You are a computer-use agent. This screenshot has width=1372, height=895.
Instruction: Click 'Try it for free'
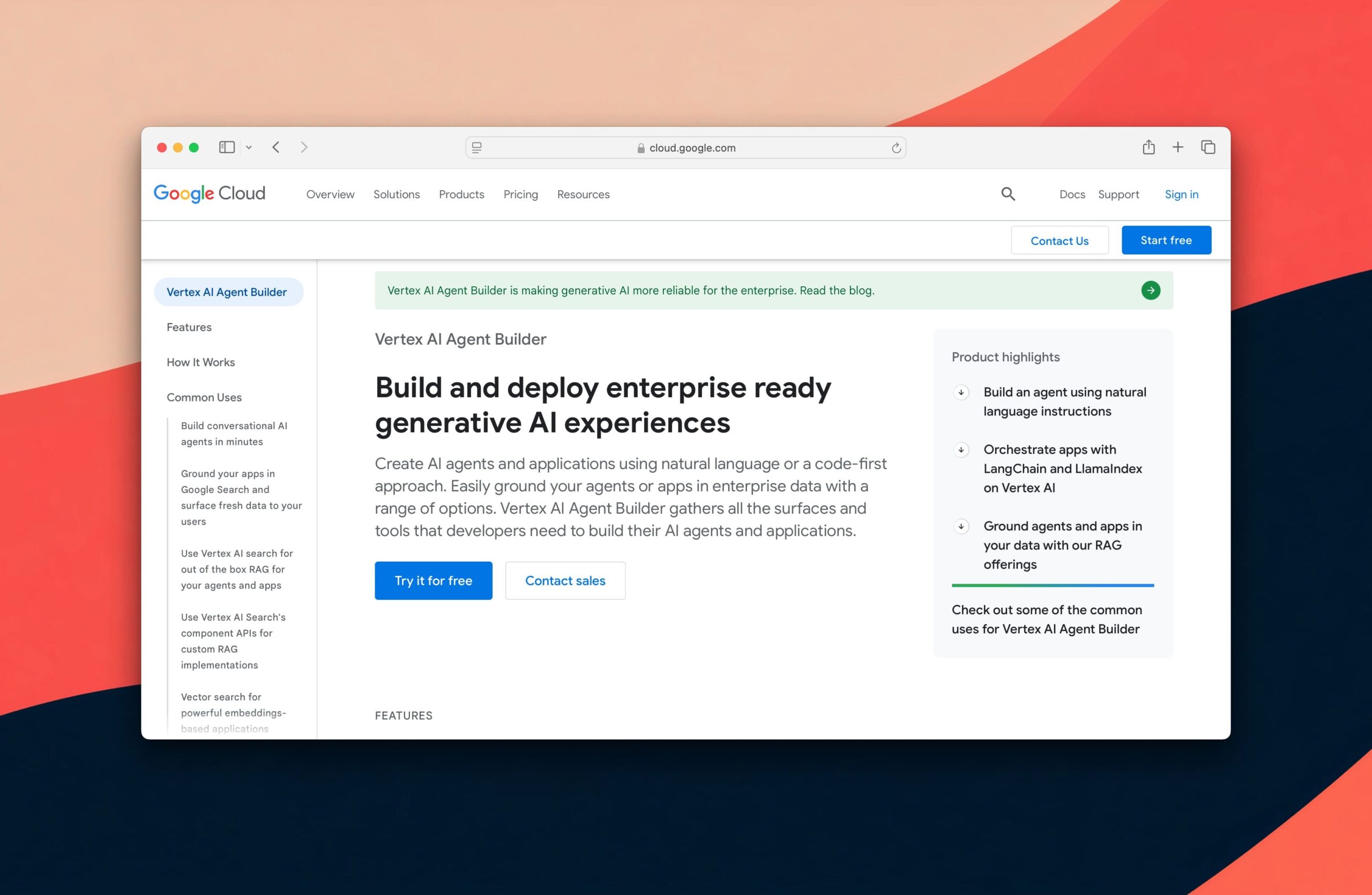[433, 580]
